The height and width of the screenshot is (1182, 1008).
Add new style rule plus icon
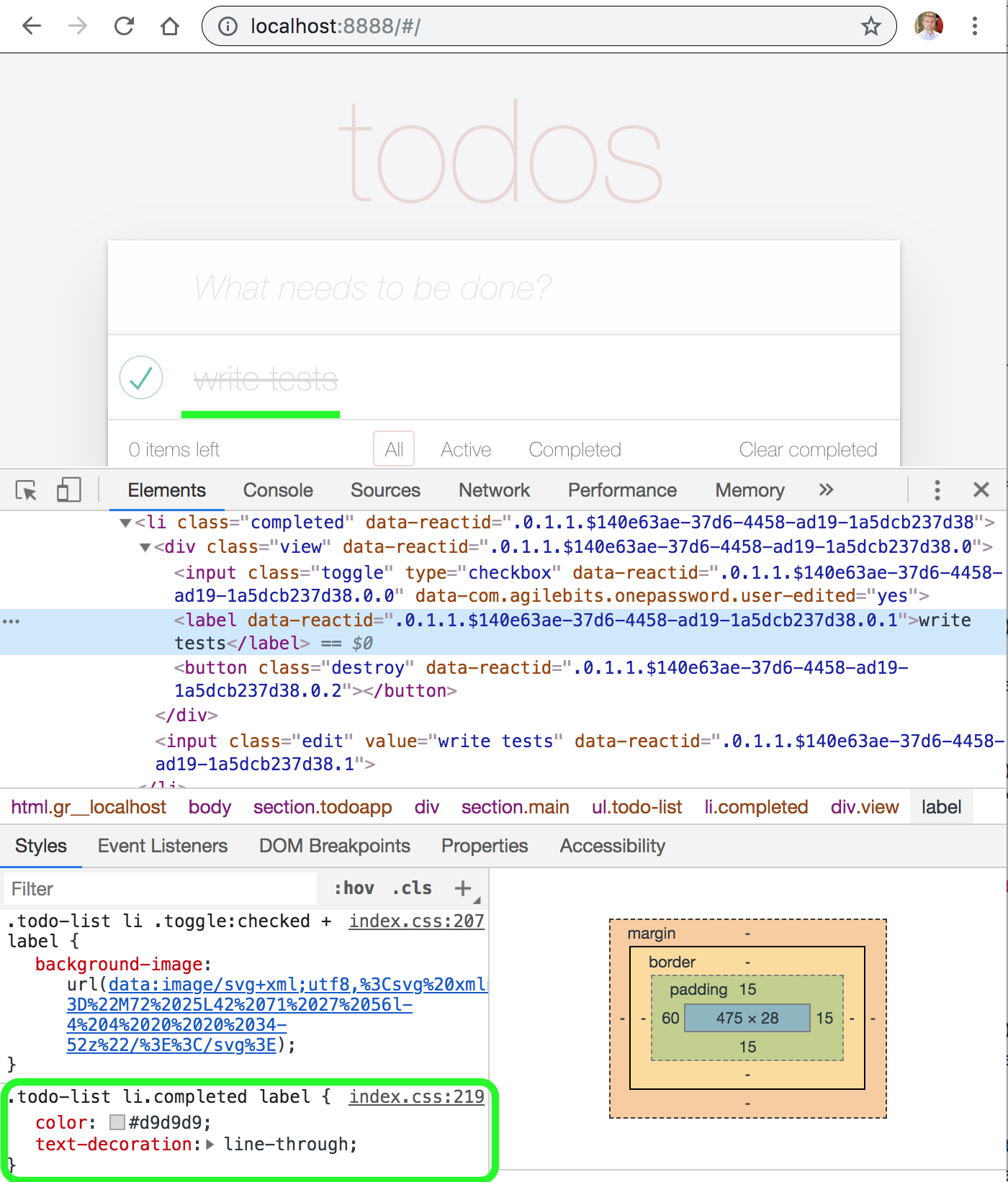(x=463, y=888)
